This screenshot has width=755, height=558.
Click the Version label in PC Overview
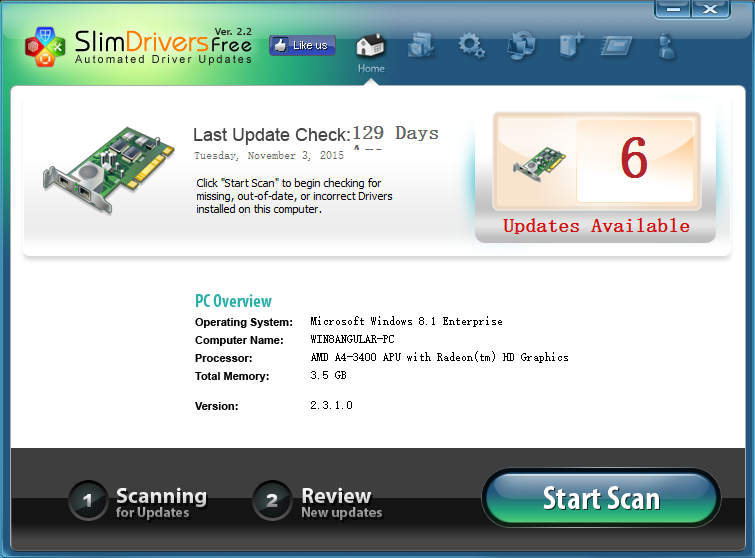tap(217, 406)
